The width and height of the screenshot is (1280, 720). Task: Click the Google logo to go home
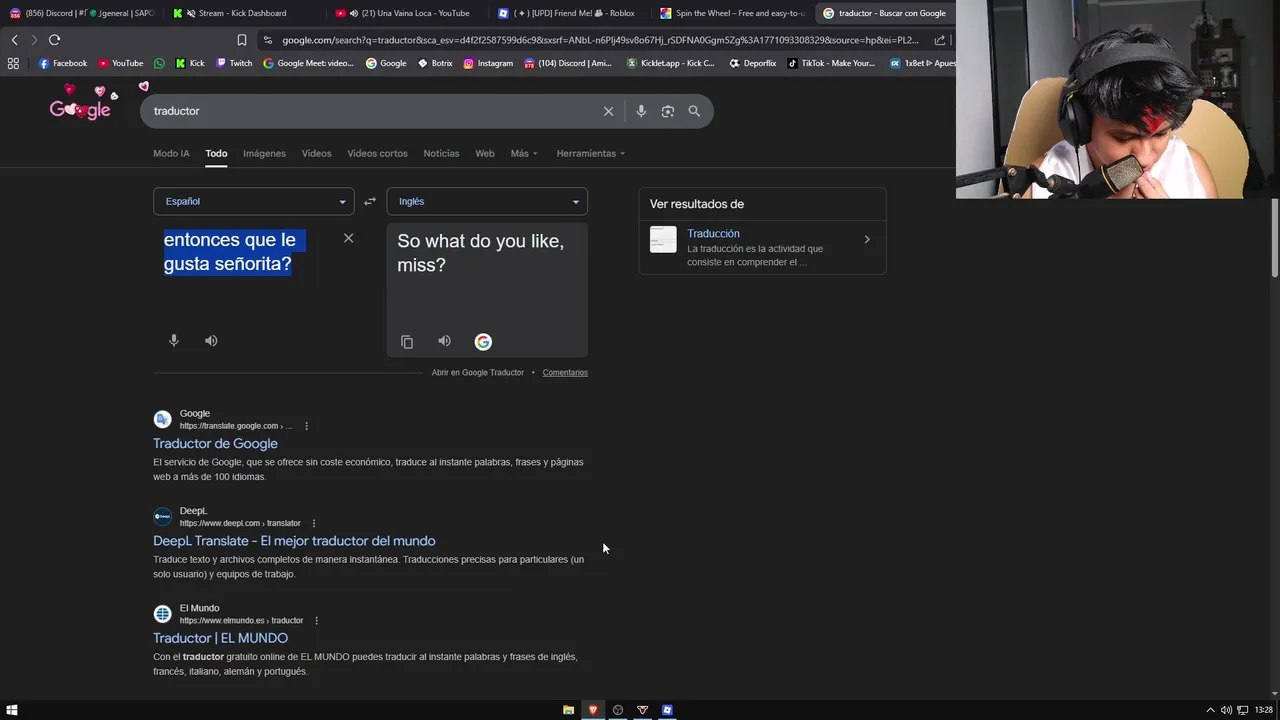80,106
